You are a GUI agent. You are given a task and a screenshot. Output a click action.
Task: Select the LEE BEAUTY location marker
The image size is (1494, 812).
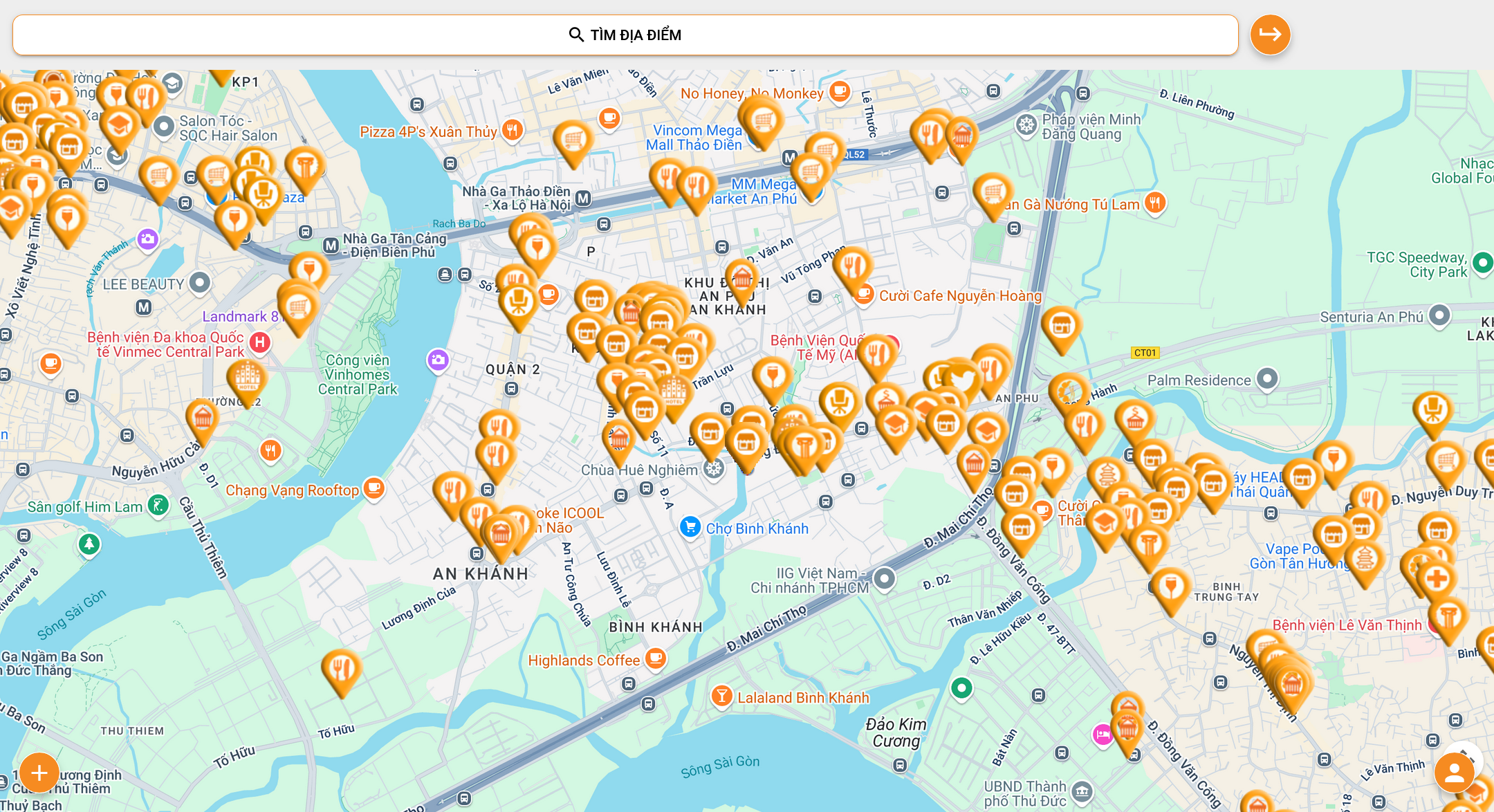click(199, 282)
